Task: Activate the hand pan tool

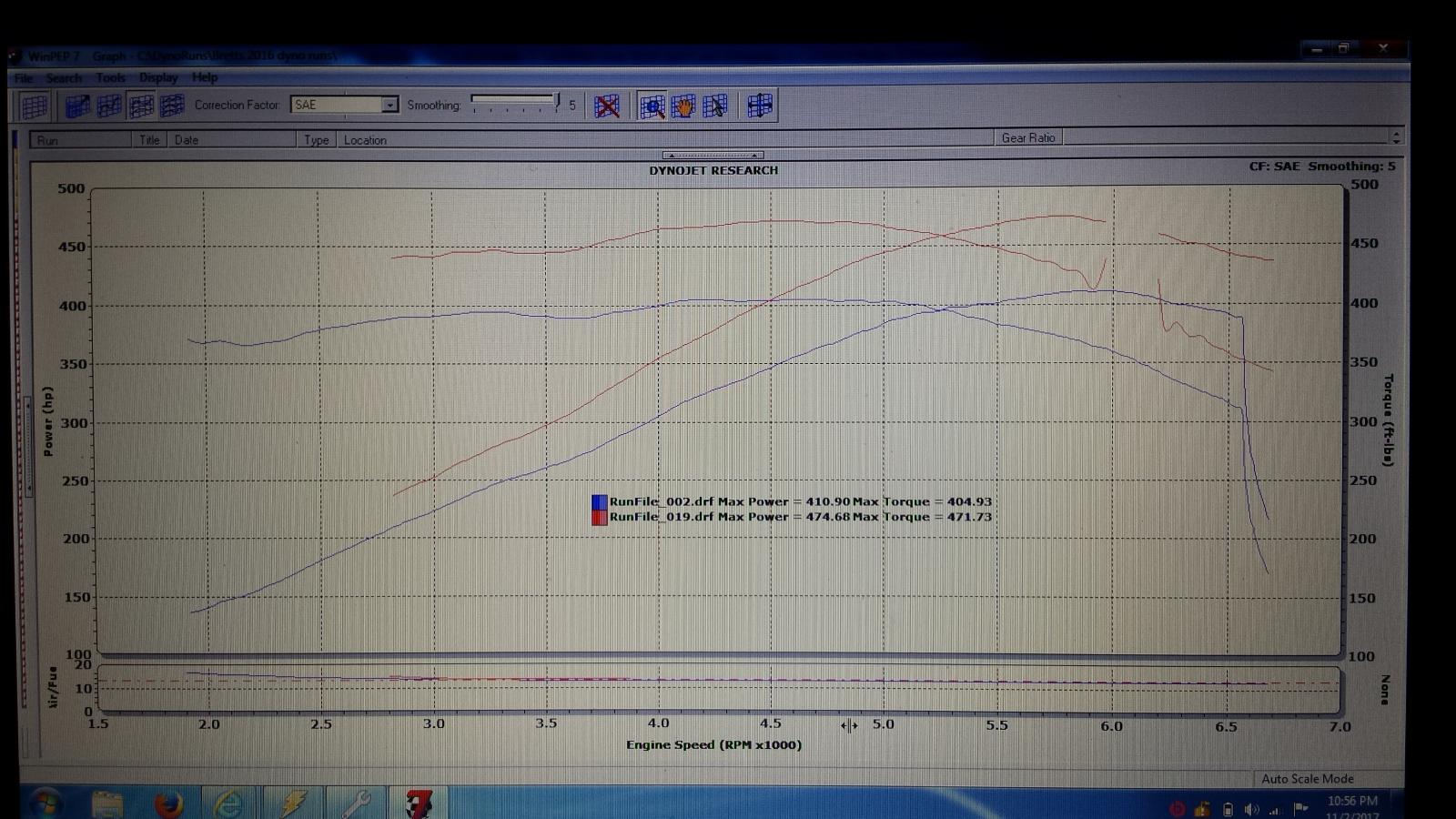Action: [683, 106]
